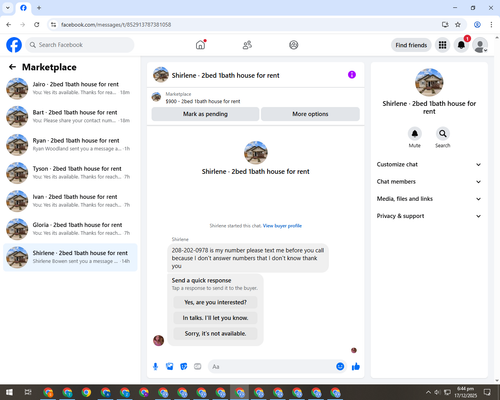Open Tyson's house for rent conversation
500x400 pixels.
point(70,173)
